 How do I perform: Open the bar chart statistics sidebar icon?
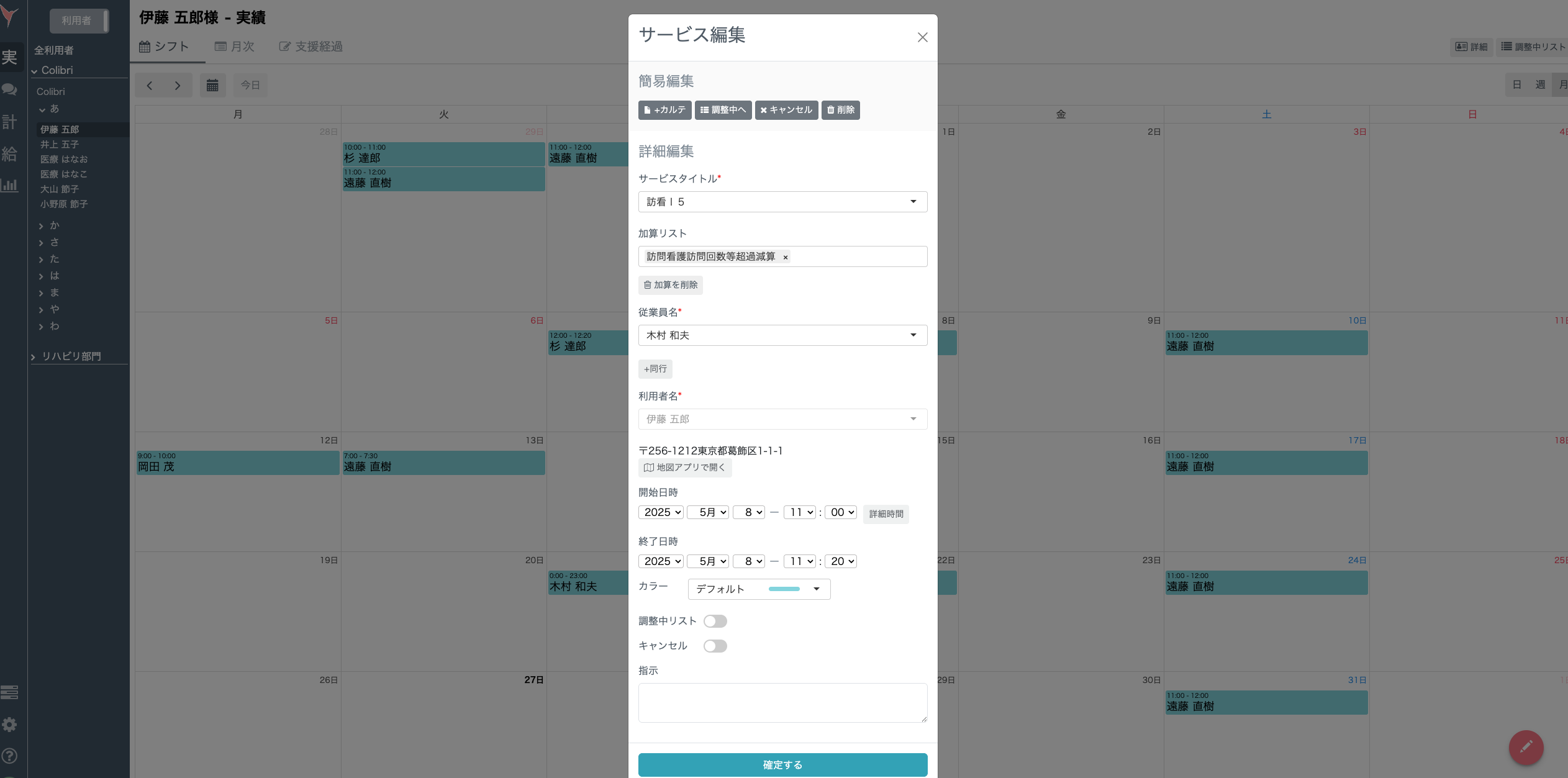click(x=10, y=186)
